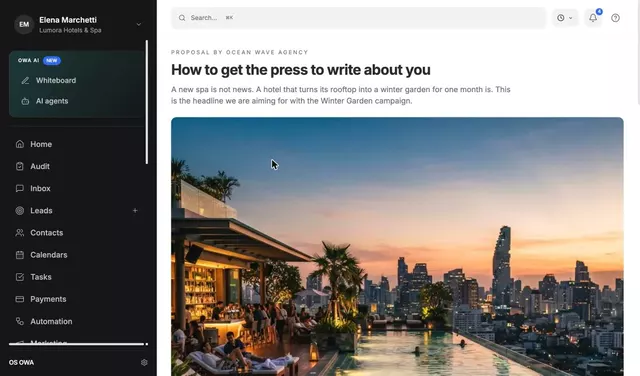Click the OS OWA label
This screenshot has width=640, height=376.
click(x=21, y=363)
